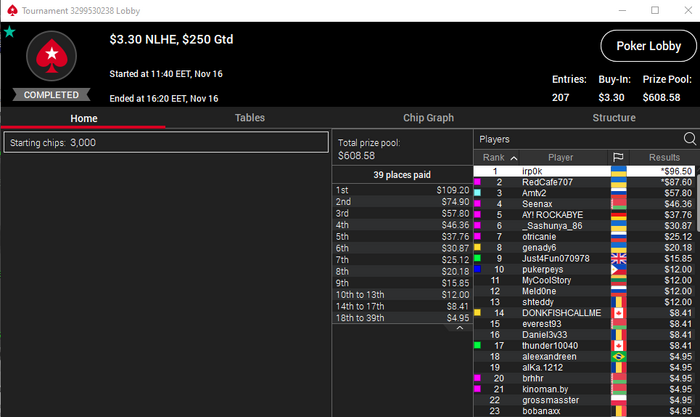700x417 pixels.
Task: Collapse the payout list with the chevron
Action: 459,328
